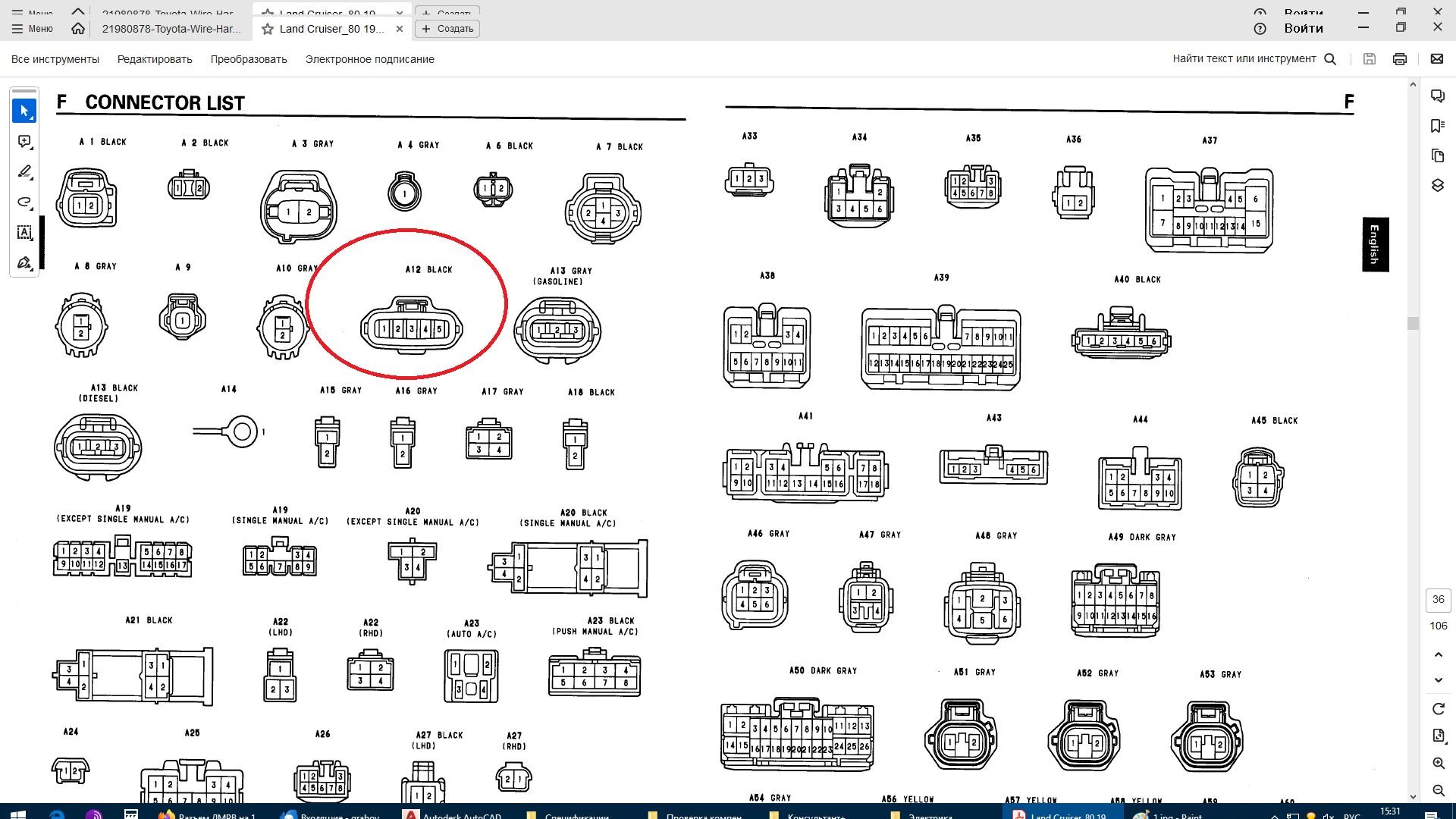The image size is (1456, 819).
Task: Go to next page arrow
Action: 1438,679
